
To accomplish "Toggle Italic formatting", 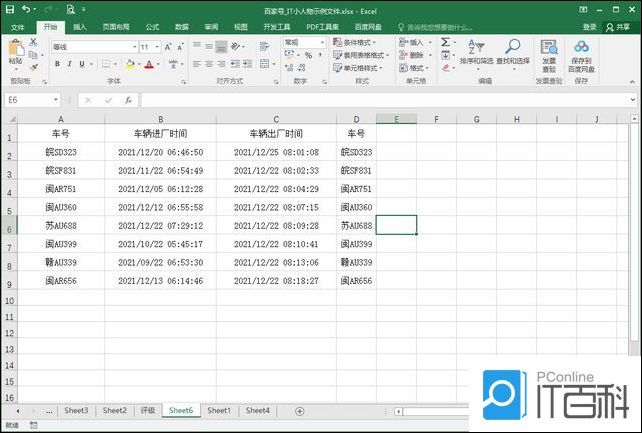I will coord(70,64).
